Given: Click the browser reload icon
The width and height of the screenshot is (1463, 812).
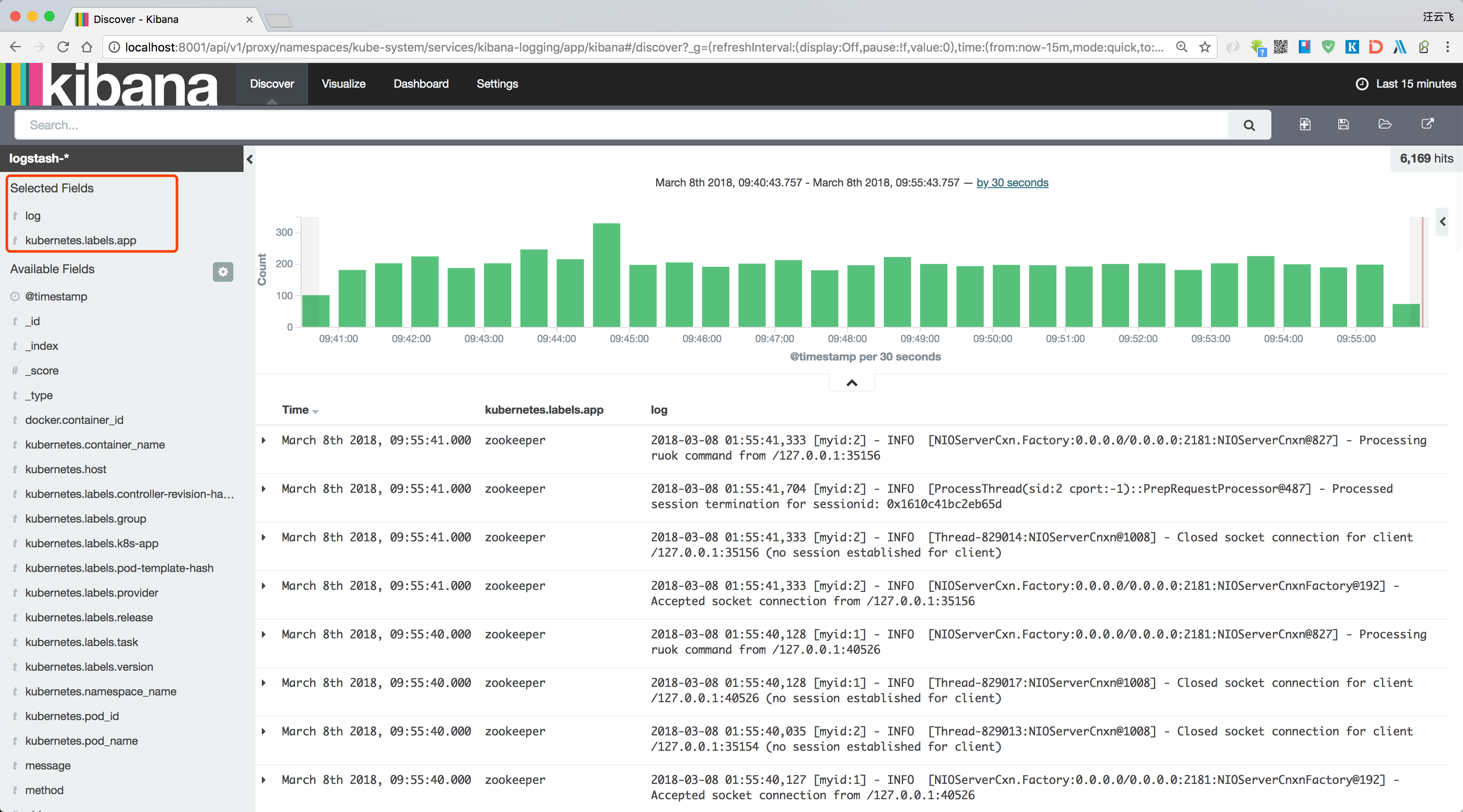Looking at the screenshot, I should click(x=63, y=47).
